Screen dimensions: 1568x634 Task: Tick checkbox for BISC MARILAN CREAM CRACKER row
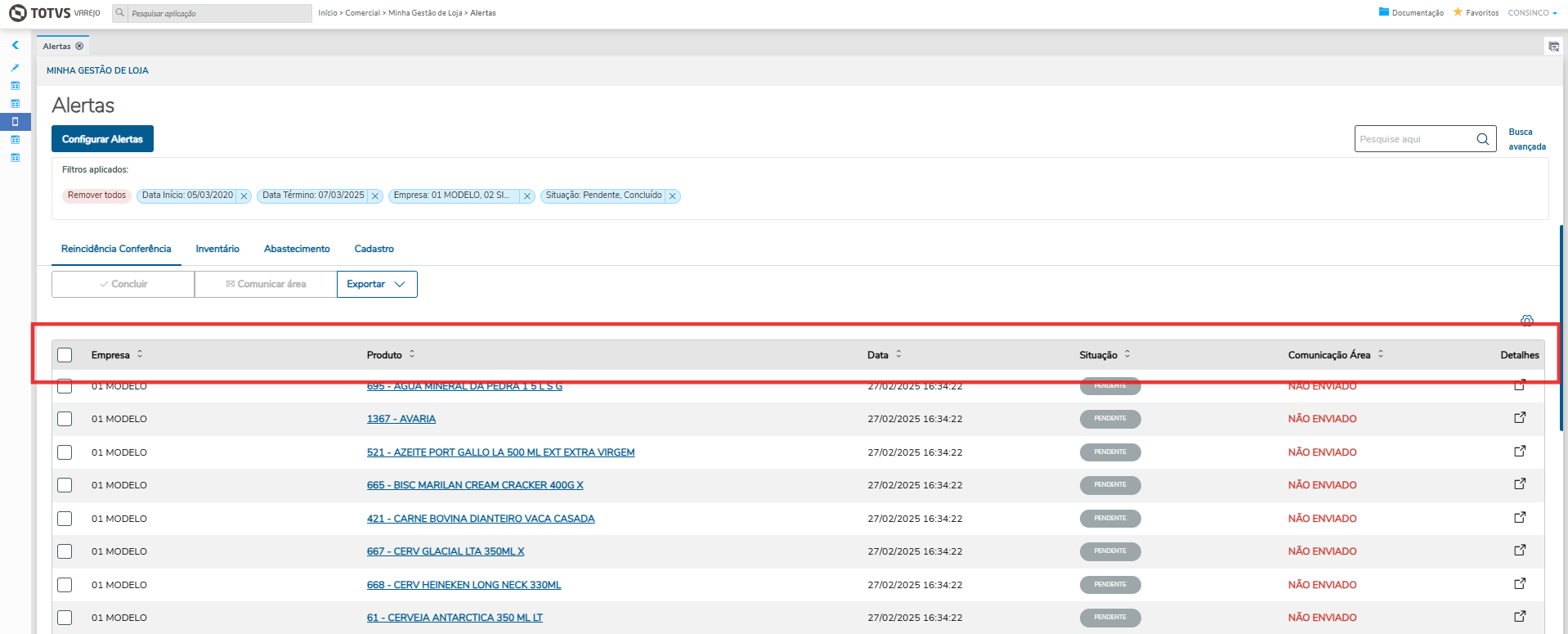(x=65, y=485)
